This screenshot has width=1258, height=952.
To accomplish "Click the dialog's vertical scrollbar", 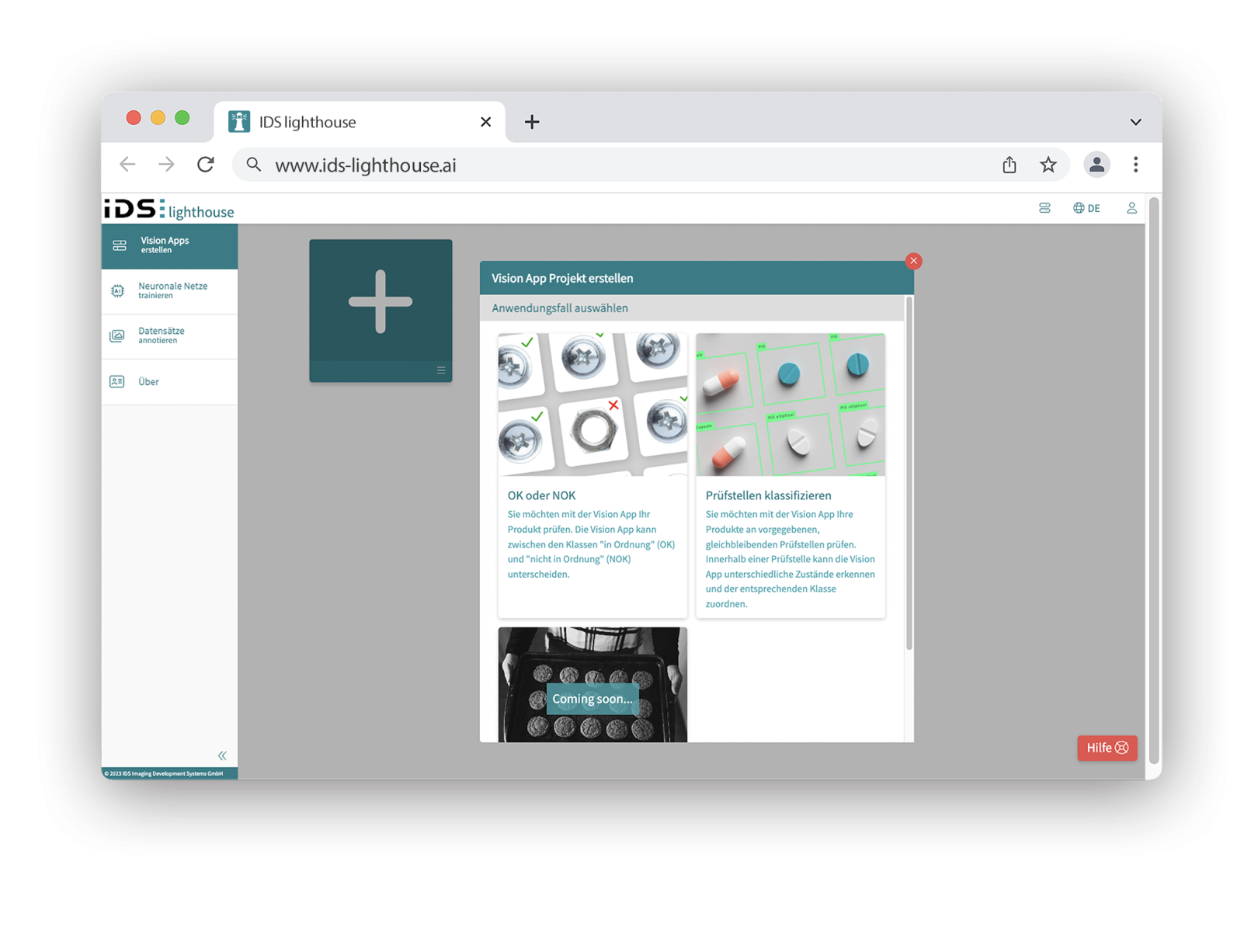I will point(909,474).
